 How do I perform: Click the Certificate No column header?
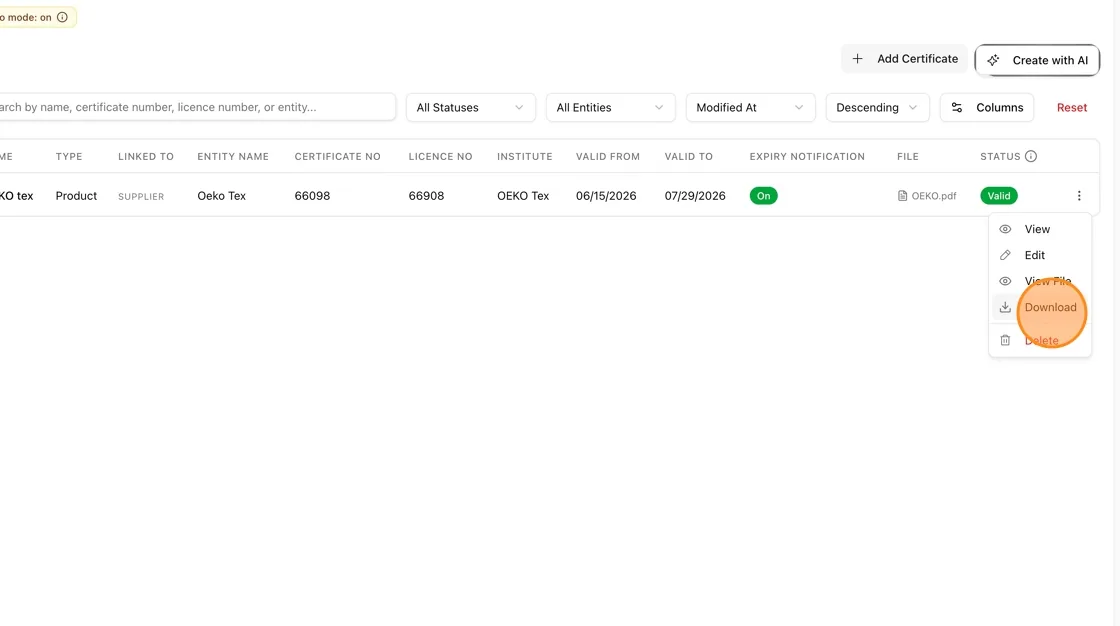click(x=337, y=156)
